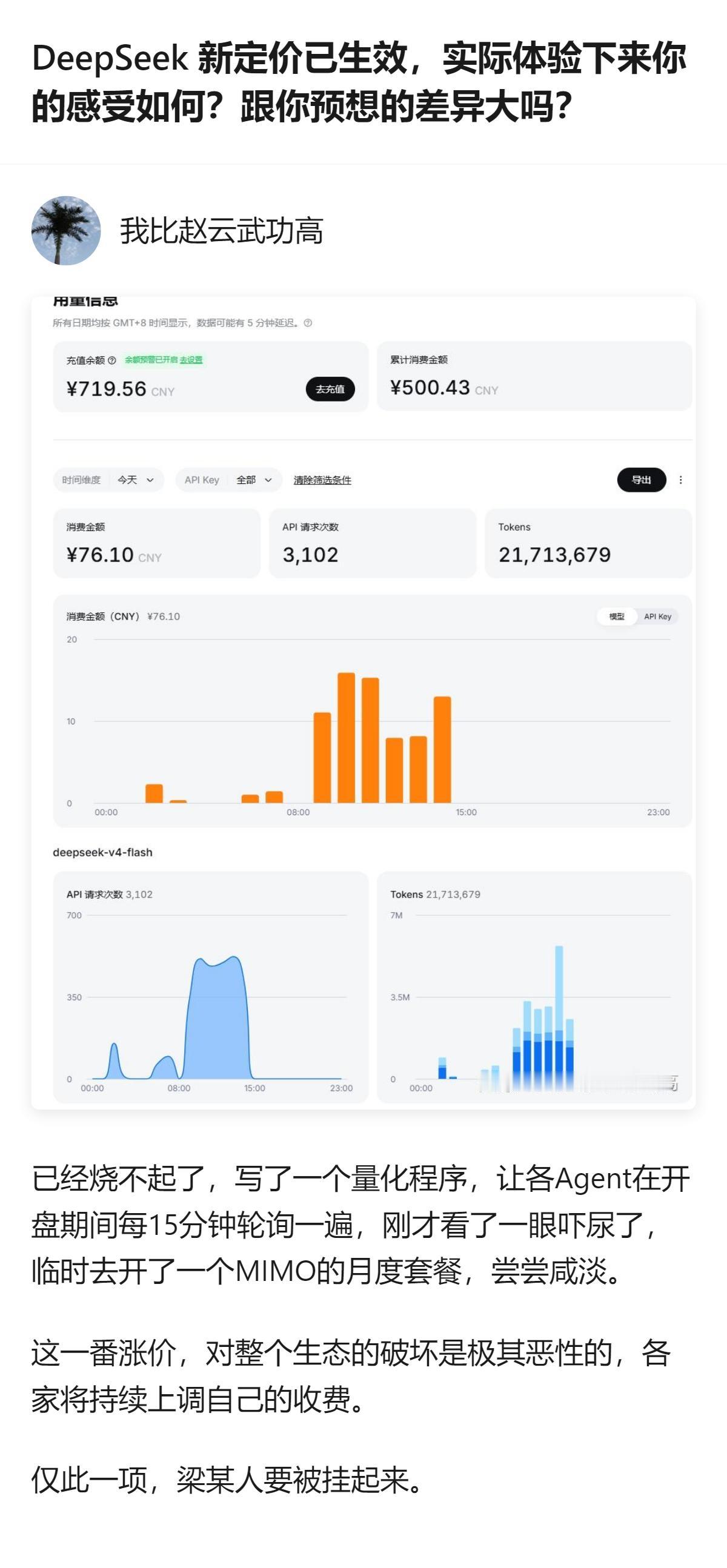Click the deepseek-v4-flash model label
727x1568 pixels.
102,852
